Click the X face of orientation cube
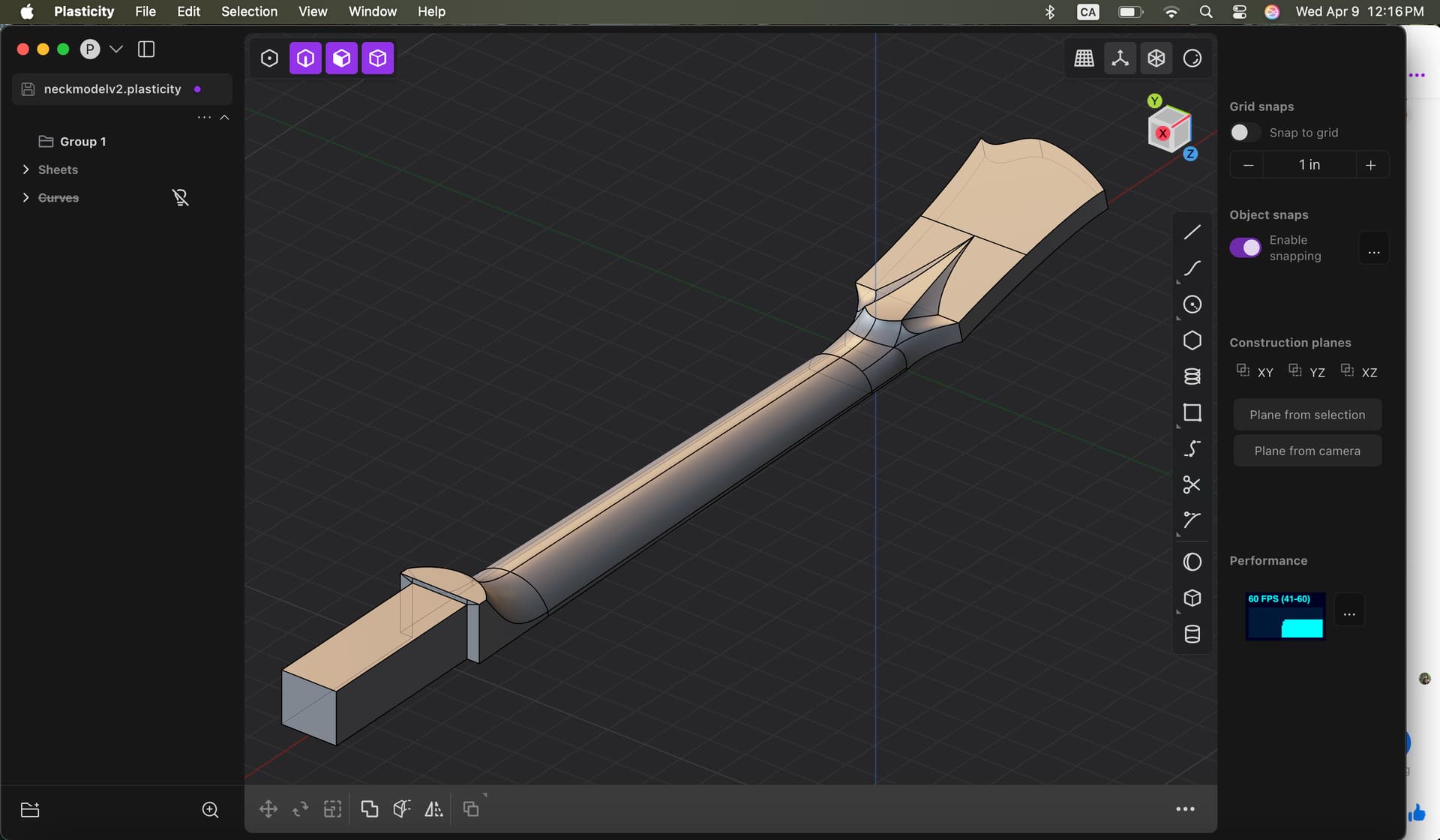1440x840 pixels. [x=1162, y=133]
